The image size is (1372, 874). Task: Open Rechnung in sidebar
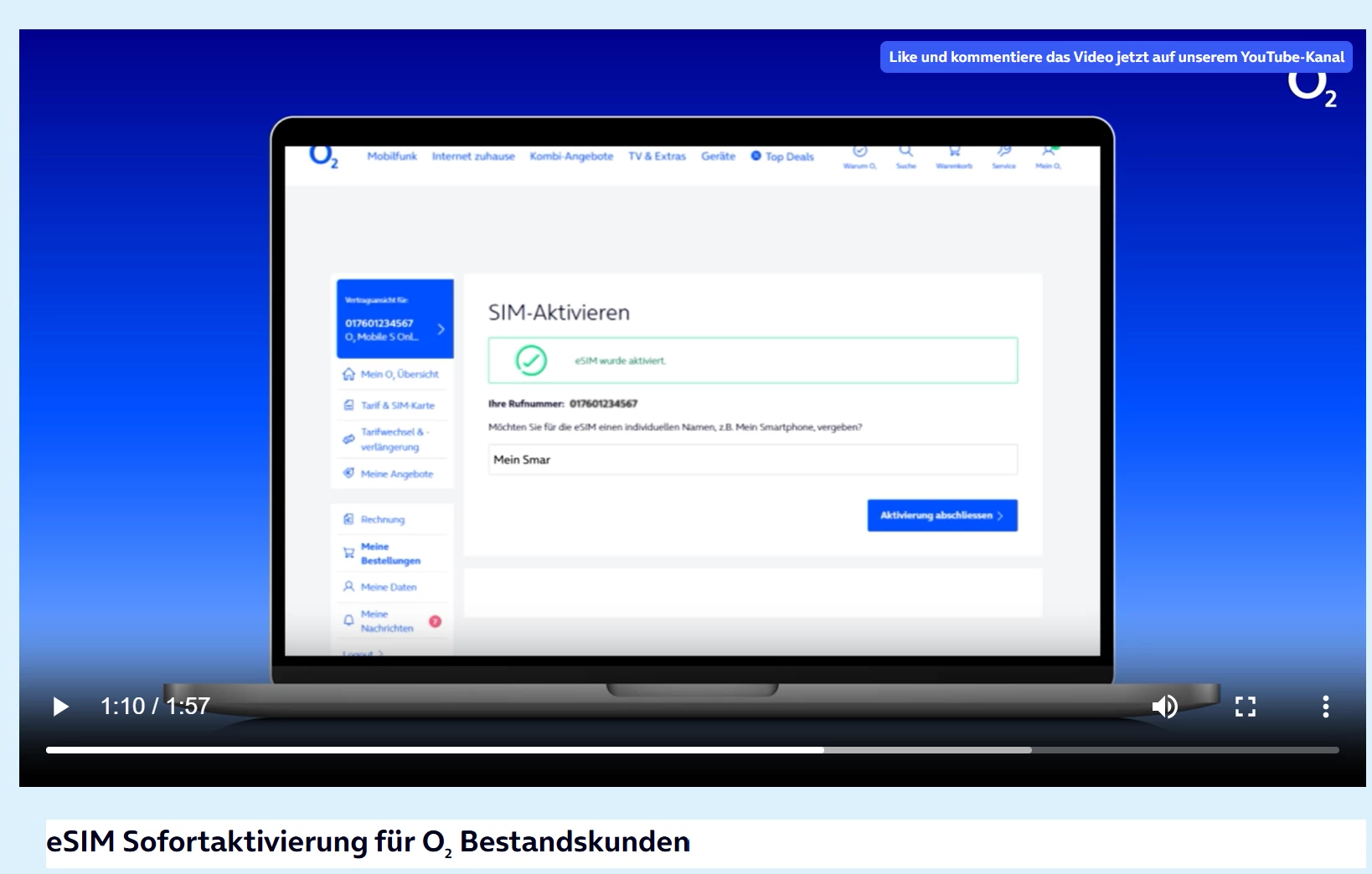tap(383, 520)
